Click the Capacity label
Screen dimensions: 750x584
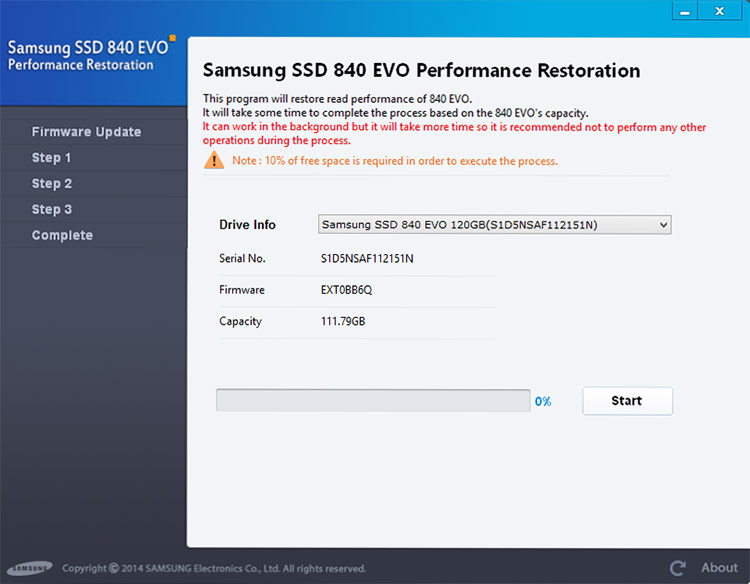tap(240, 321)
